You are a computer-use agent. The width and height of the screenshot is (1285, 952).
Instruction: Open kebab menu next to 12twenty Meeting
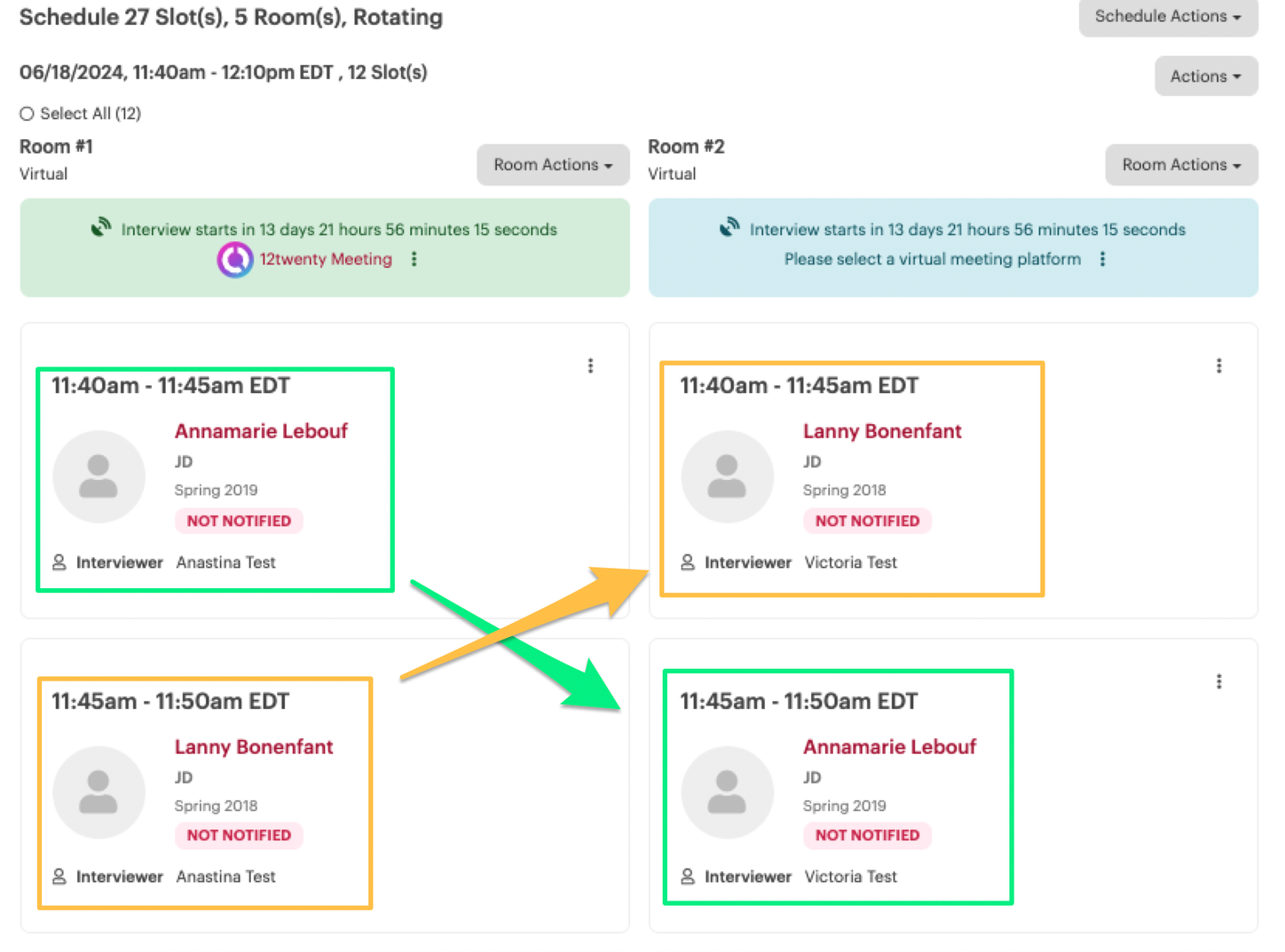[x=414, y=259]
